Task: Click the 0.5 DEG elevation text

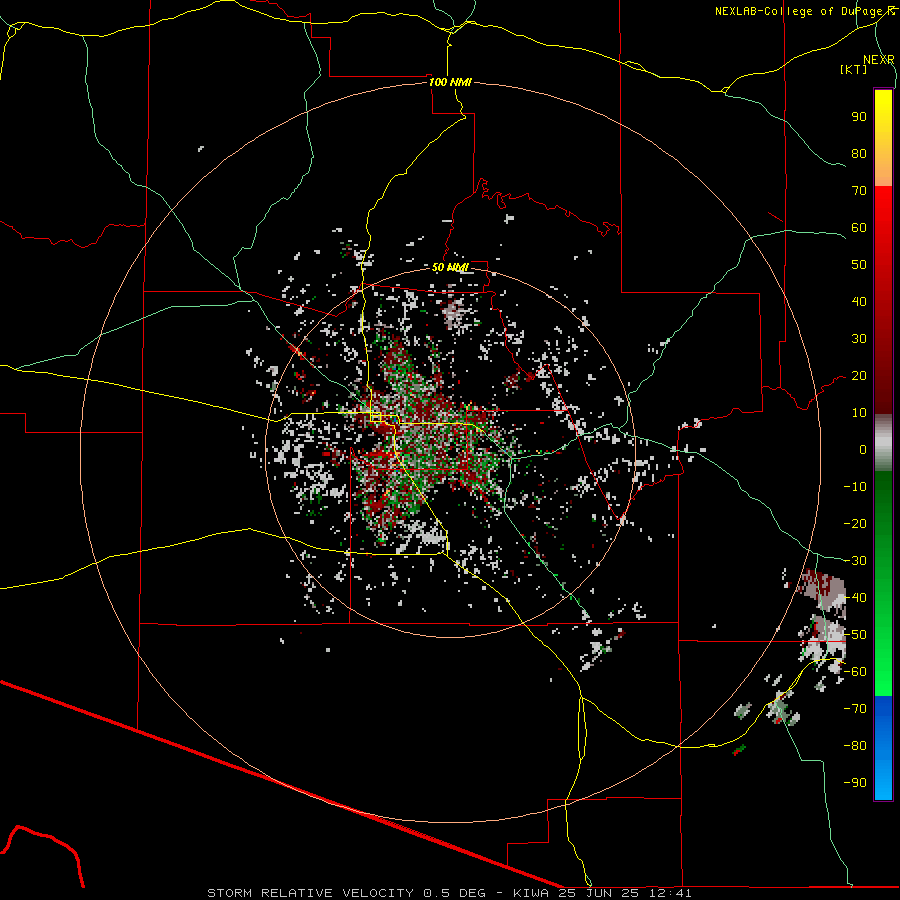Action: tap(455, 893)
